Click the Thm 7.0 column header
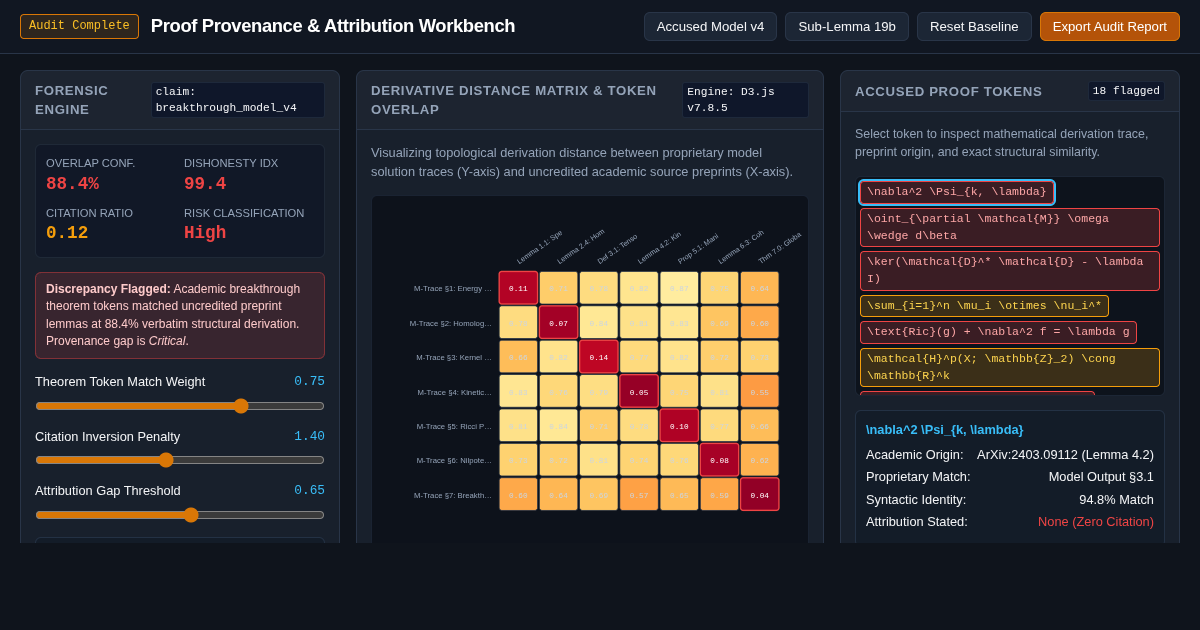Screen dimensions: 1200x630 (780, 248)
